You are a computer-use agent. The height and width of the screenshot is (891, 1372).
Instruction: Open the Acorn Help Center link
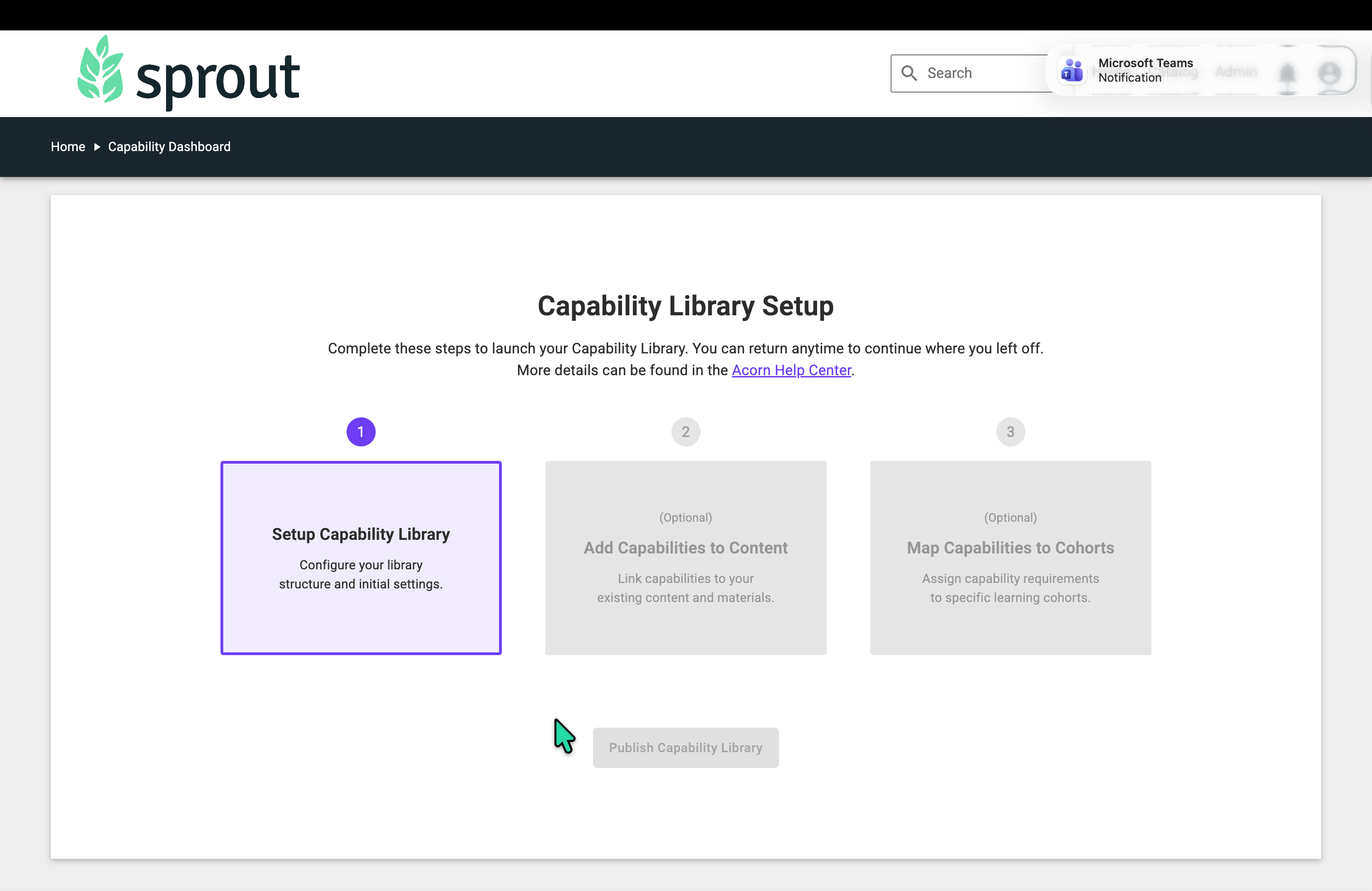click(791, 370)
